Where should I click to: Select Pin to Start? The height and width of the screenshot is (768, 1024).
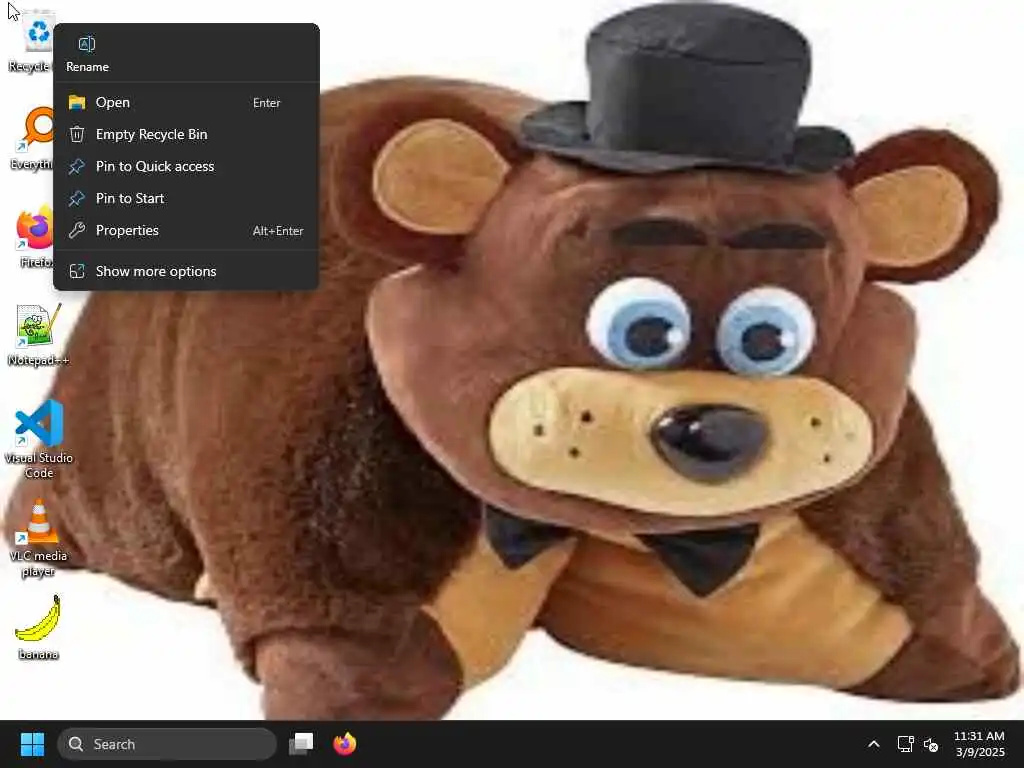coord(186,199)
